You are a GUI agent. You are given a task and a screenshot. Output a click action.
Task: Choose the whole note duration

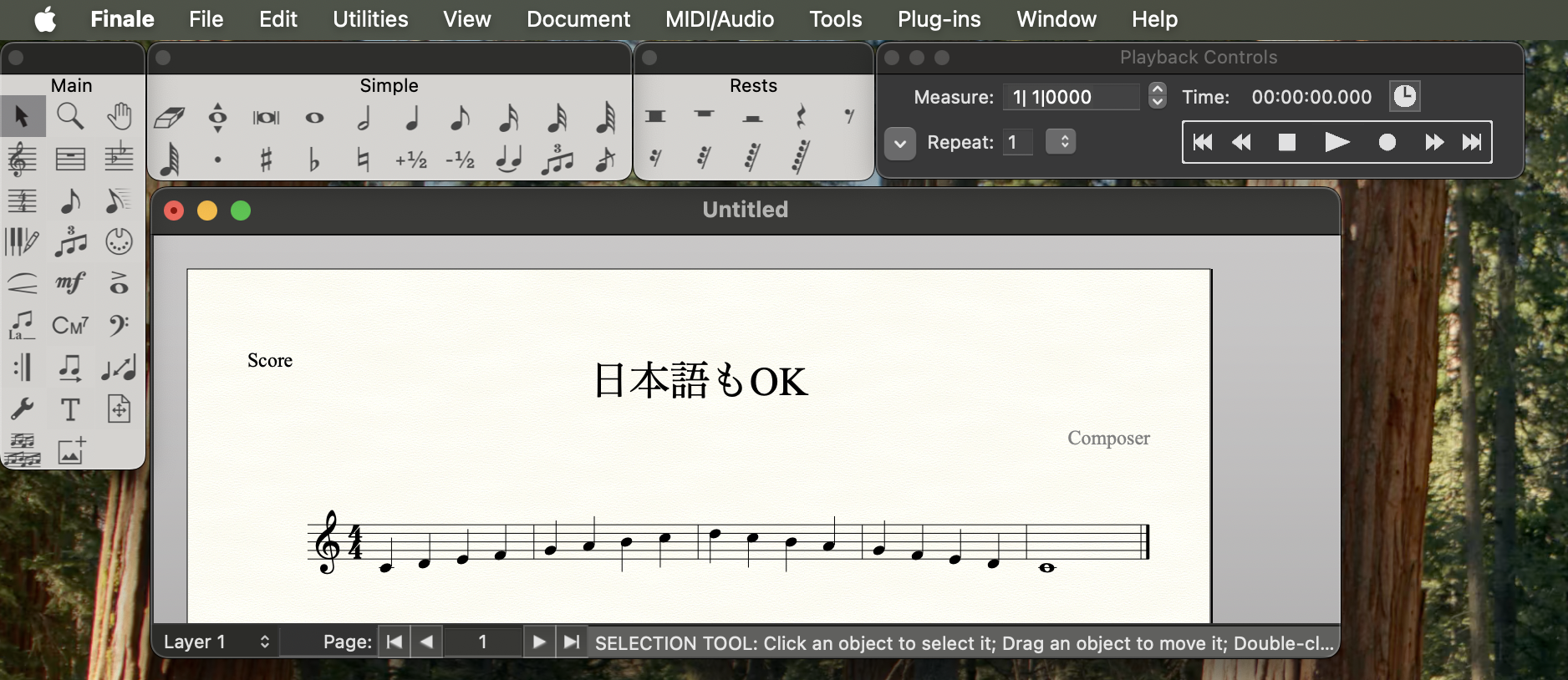pos(314,118)
